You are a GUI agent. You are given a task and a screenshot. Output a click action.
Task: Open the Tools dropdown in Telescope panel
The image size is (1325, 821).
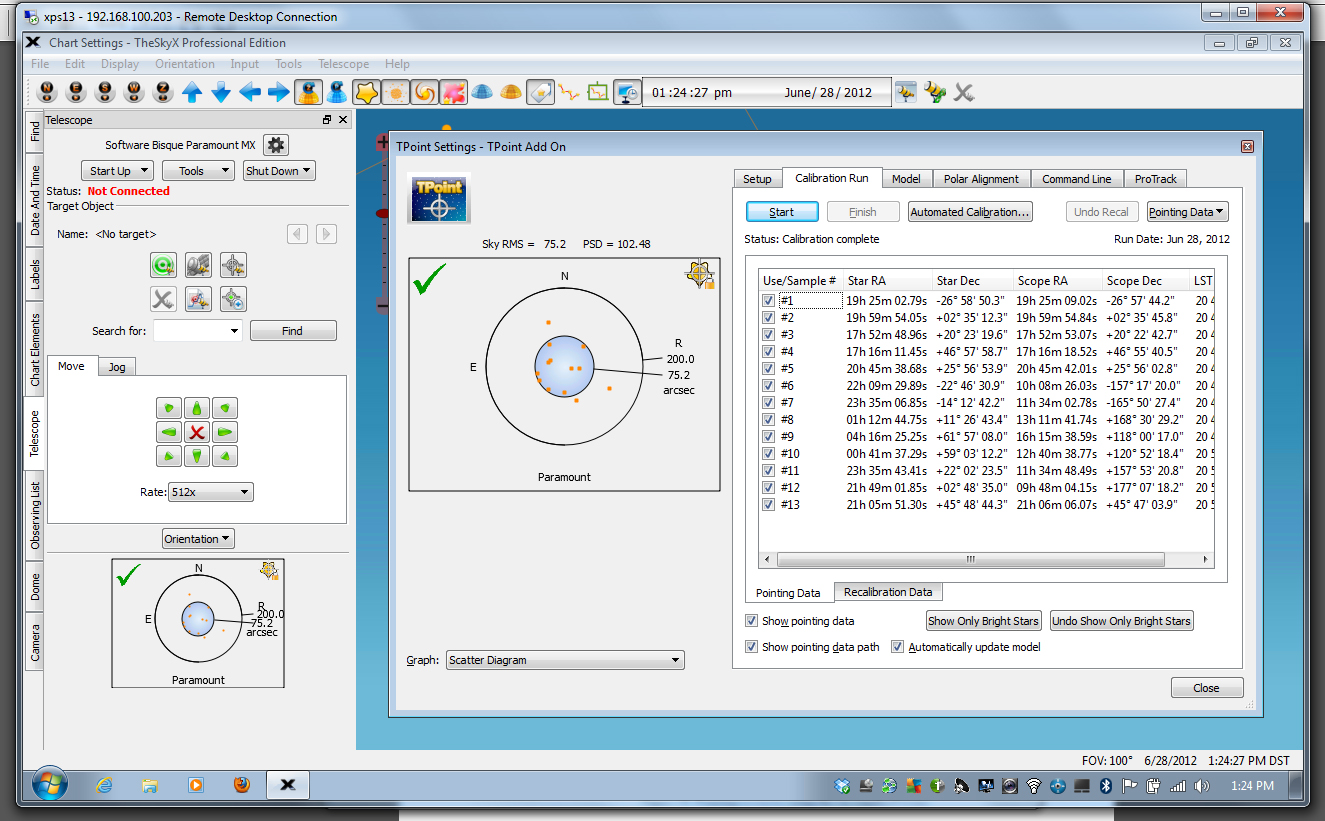[x=198, y=171]
